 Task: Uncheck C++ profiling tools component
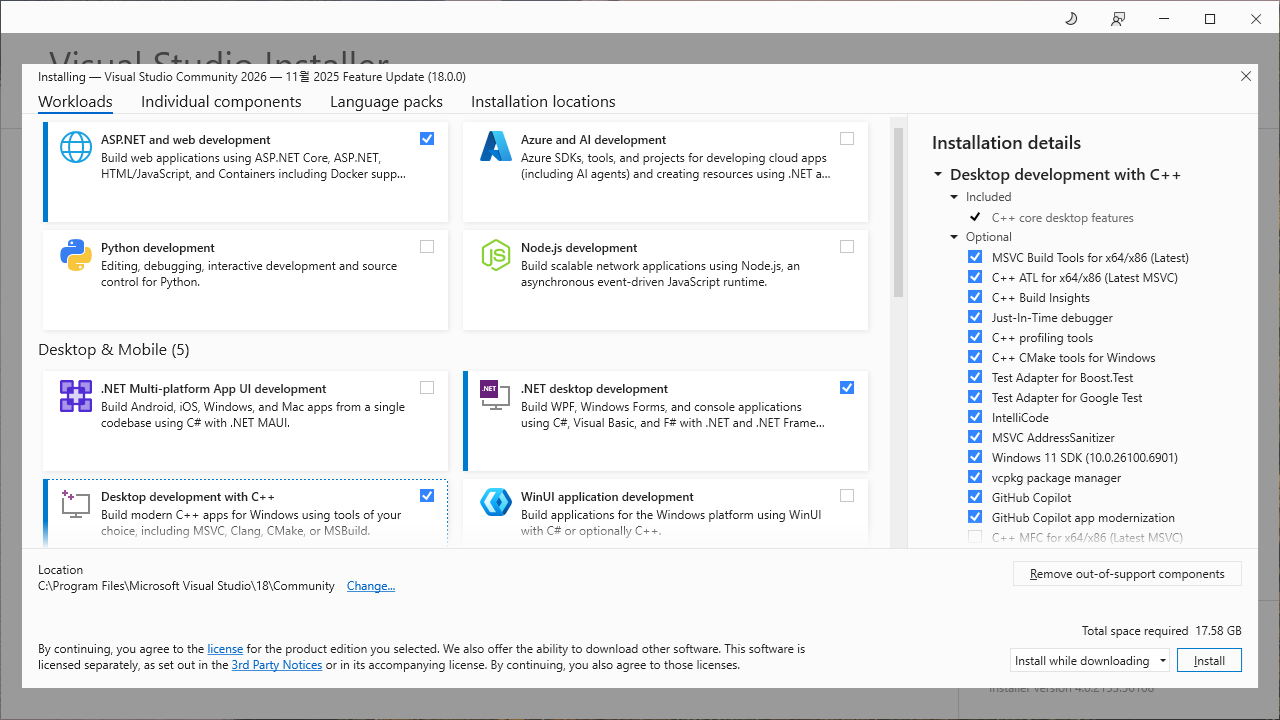coord(975,337)
